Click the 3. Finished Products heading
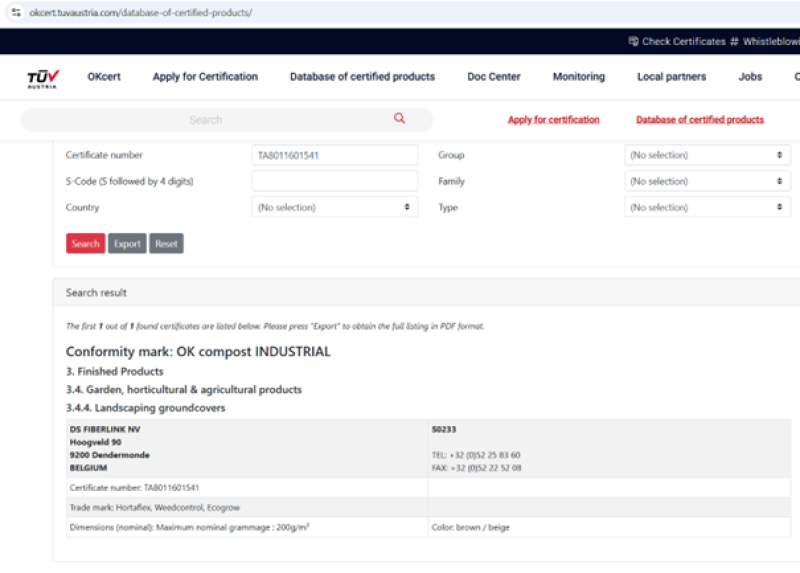Image resolution: width=800 pixels, height=573 pixels. coord(114,371)
